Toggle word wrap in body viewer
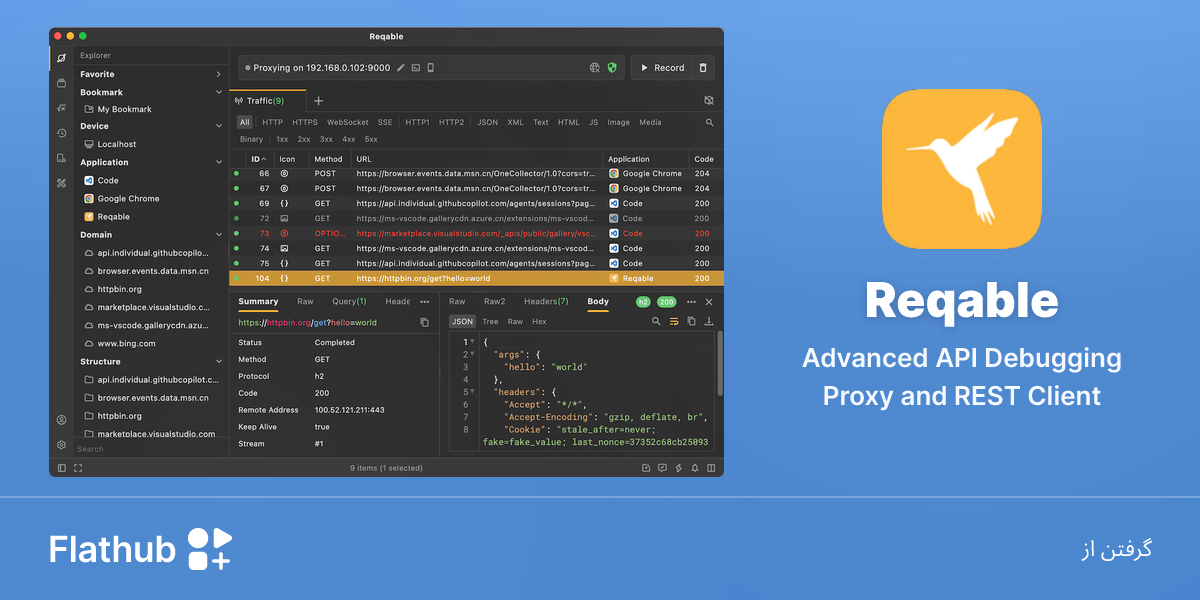The width and height of the screenshot is (1200, 600). point(674,322)
